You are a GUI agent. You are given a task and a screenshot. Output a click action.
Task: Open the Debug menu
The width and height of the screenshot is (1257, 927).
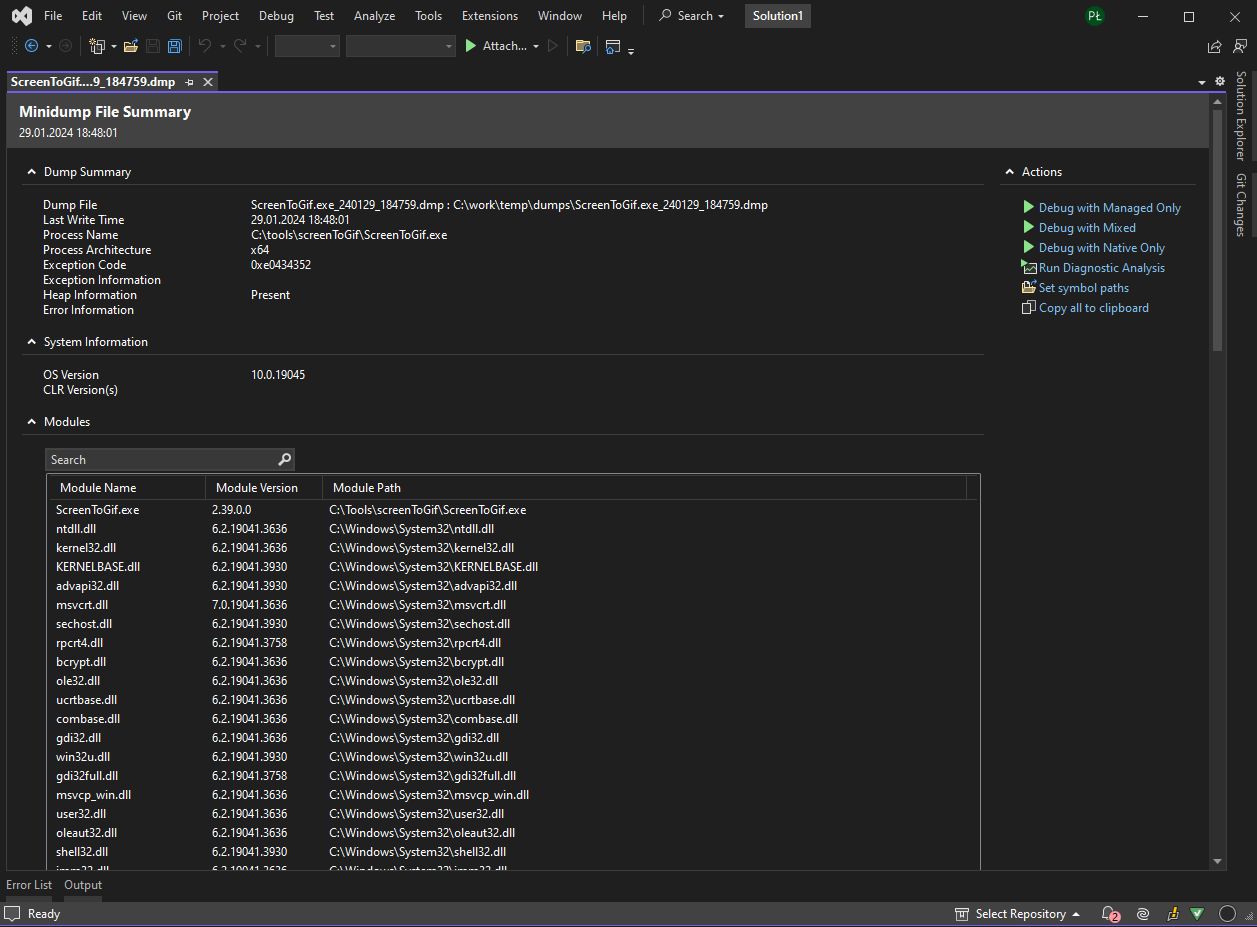[x=276, y=16]
